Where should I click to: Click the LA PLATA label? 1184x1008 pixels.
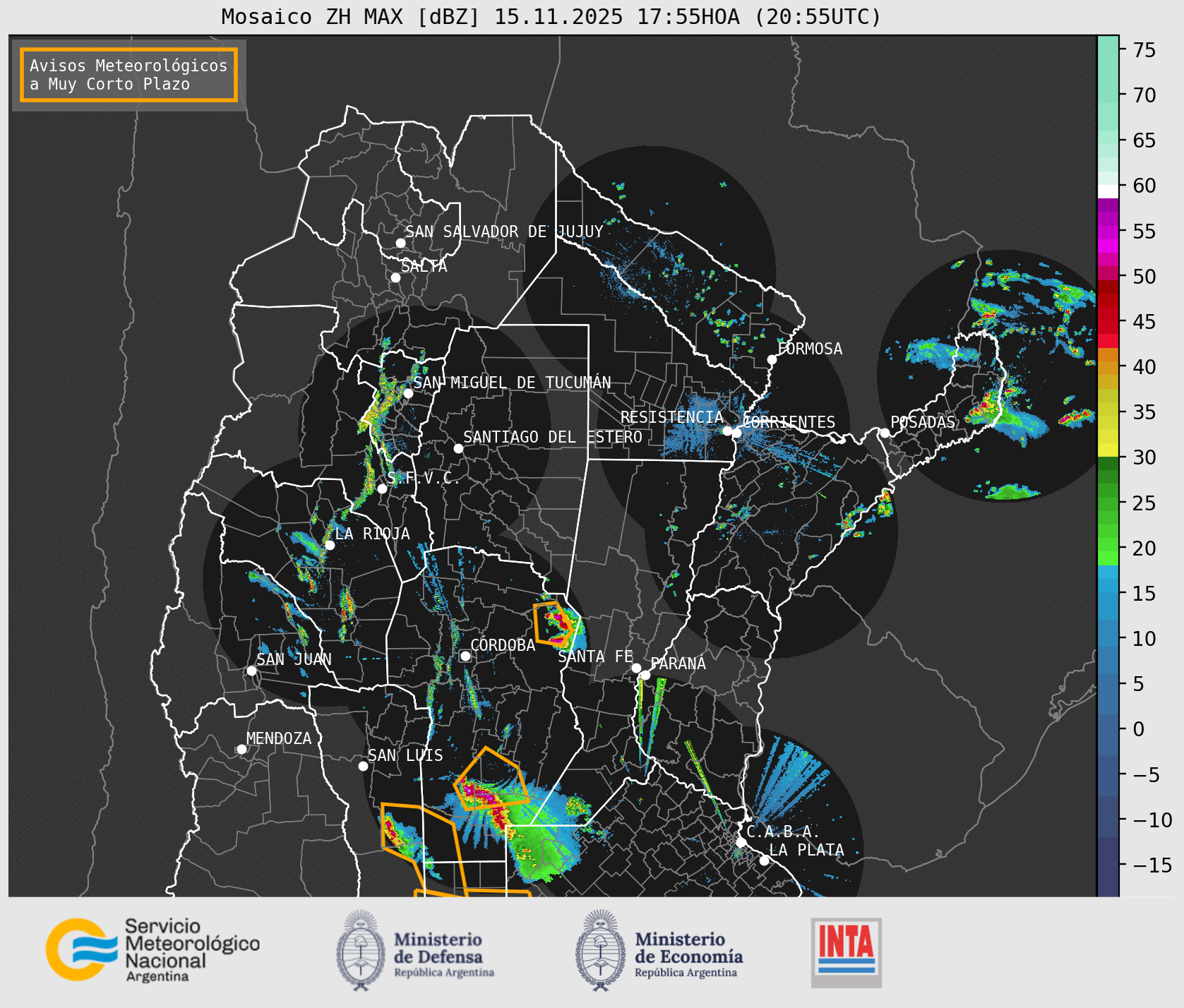point(806,850)
